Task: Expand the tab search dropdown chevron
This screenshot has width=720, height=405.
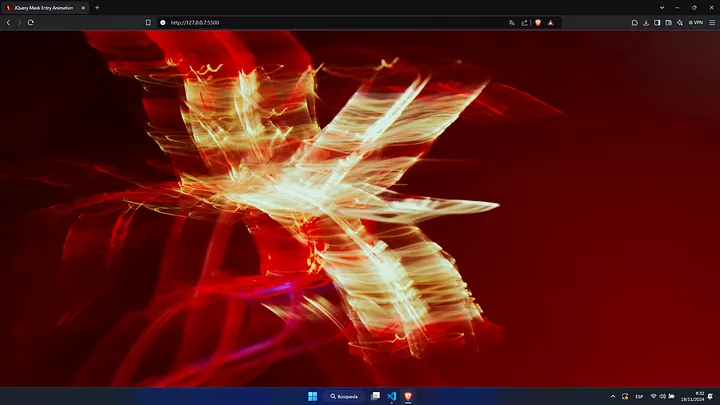Action: (662, 8)
